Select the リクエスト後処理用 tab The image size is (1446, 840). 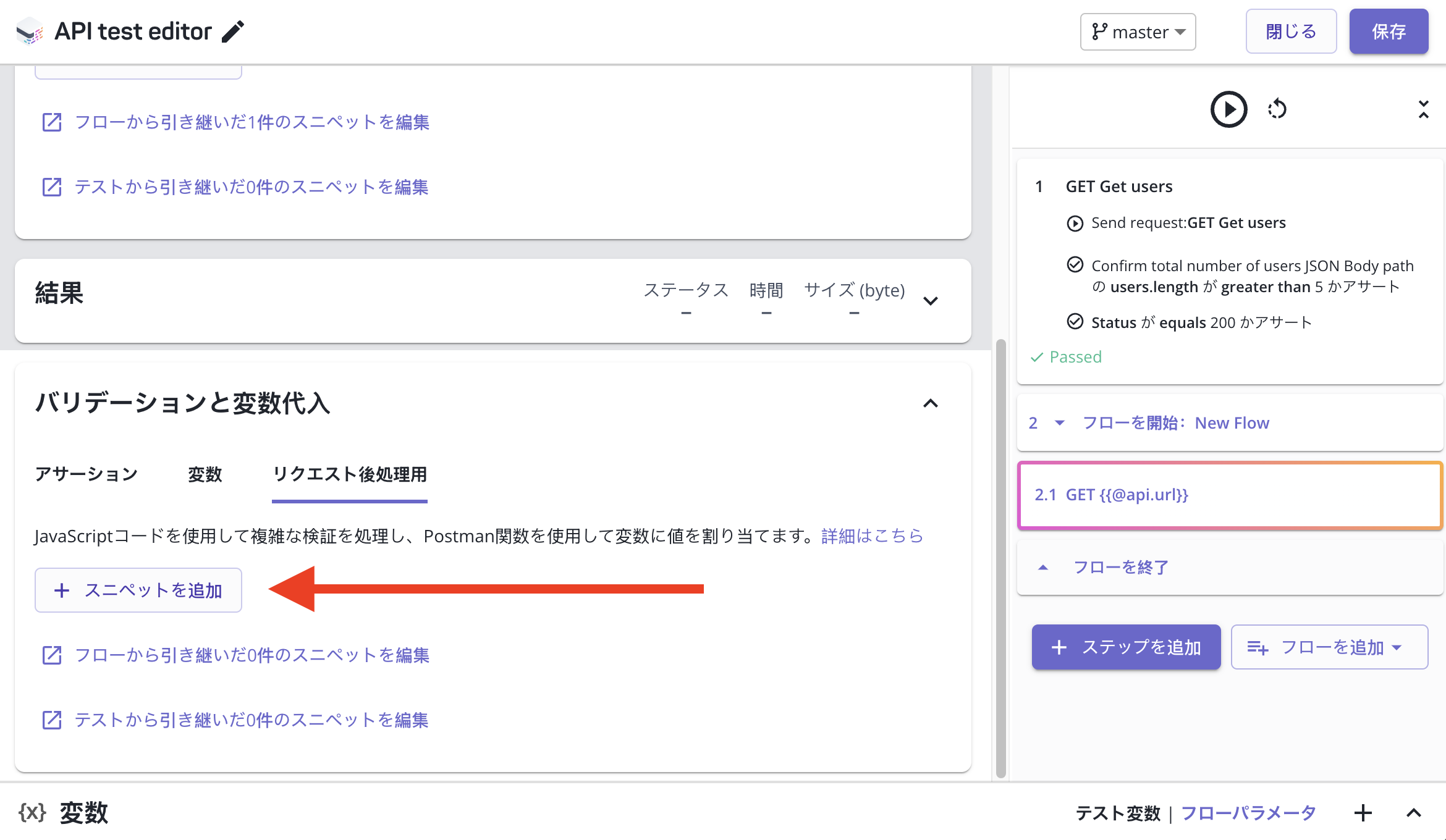pos(350,474)
